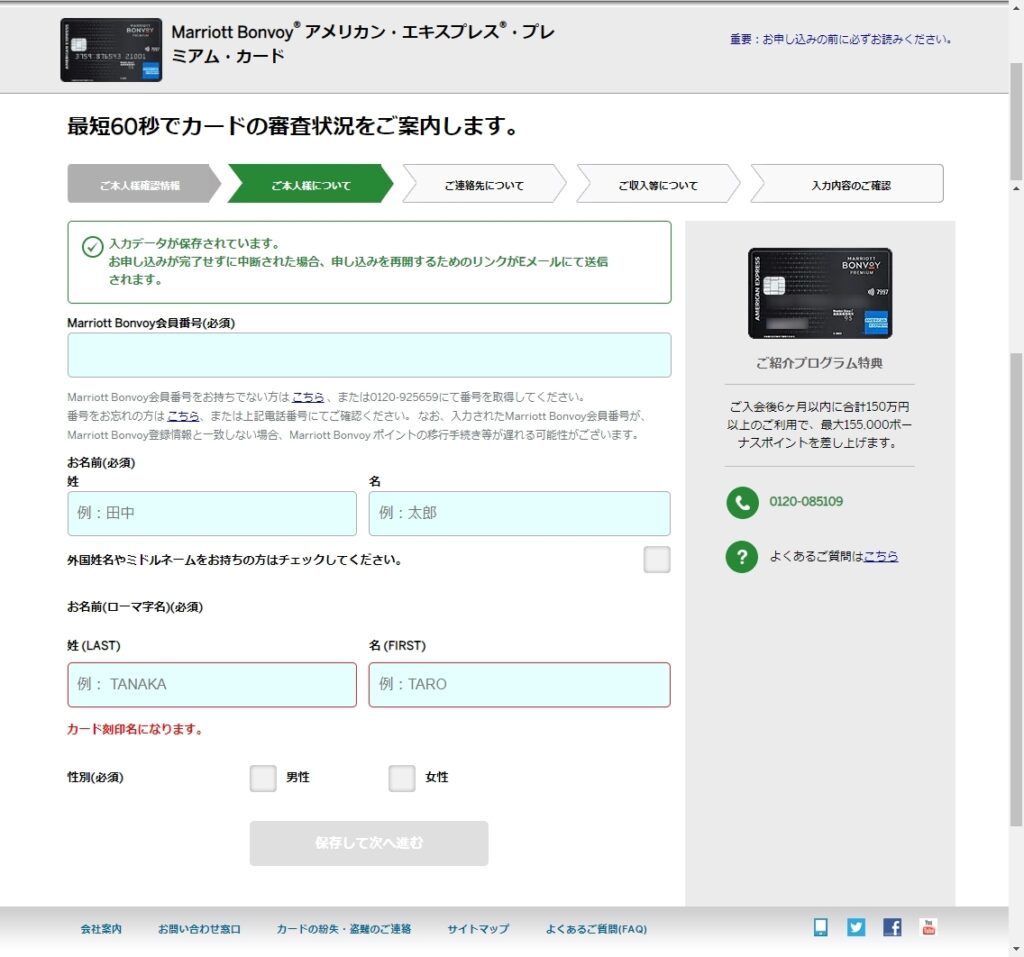Click the Marriott Bonvoy card image in header
This screenshot has height=957, width=1024.
(x=111, y=50)
